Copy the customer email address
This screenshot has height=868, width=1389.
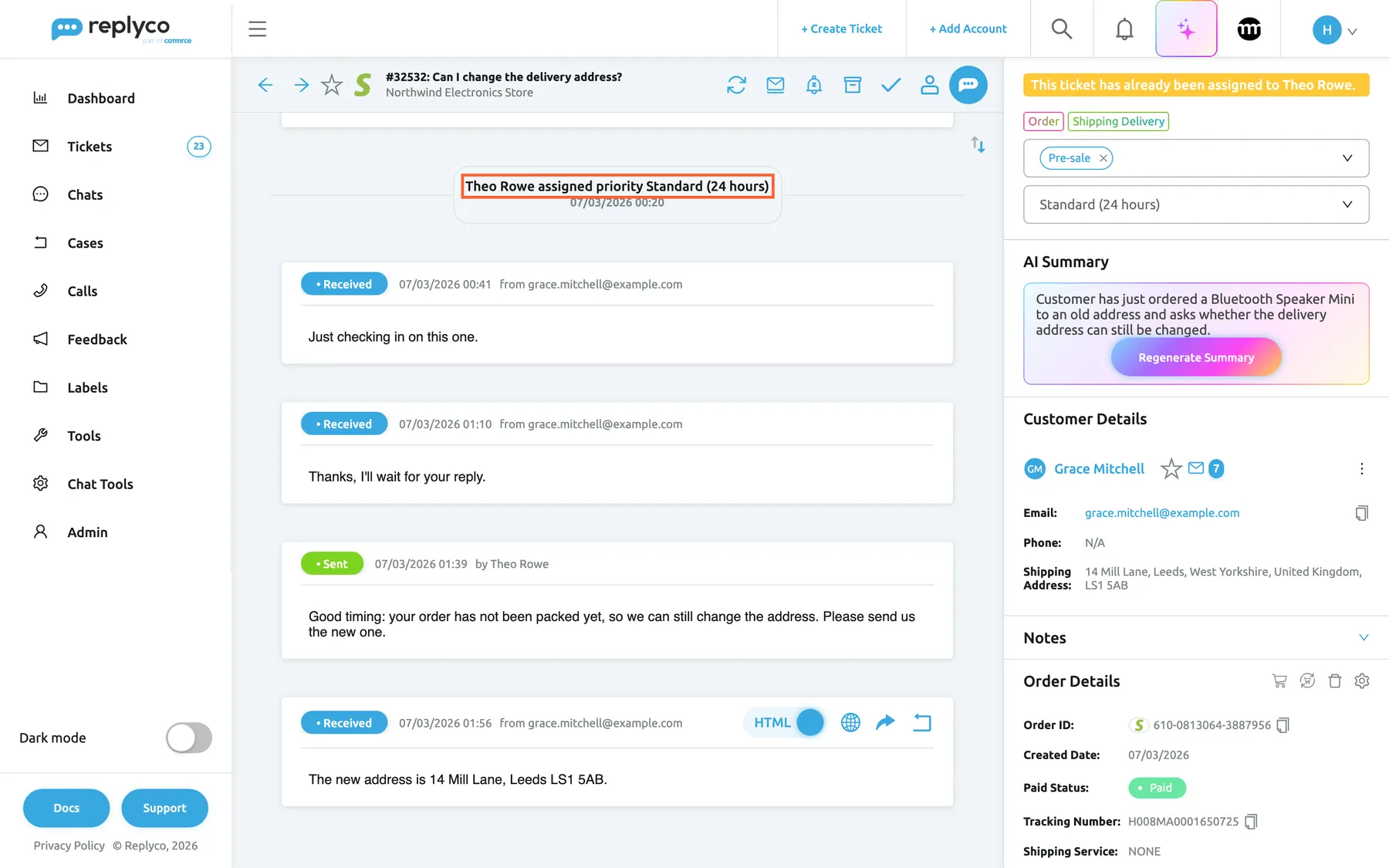[1362, 513]
